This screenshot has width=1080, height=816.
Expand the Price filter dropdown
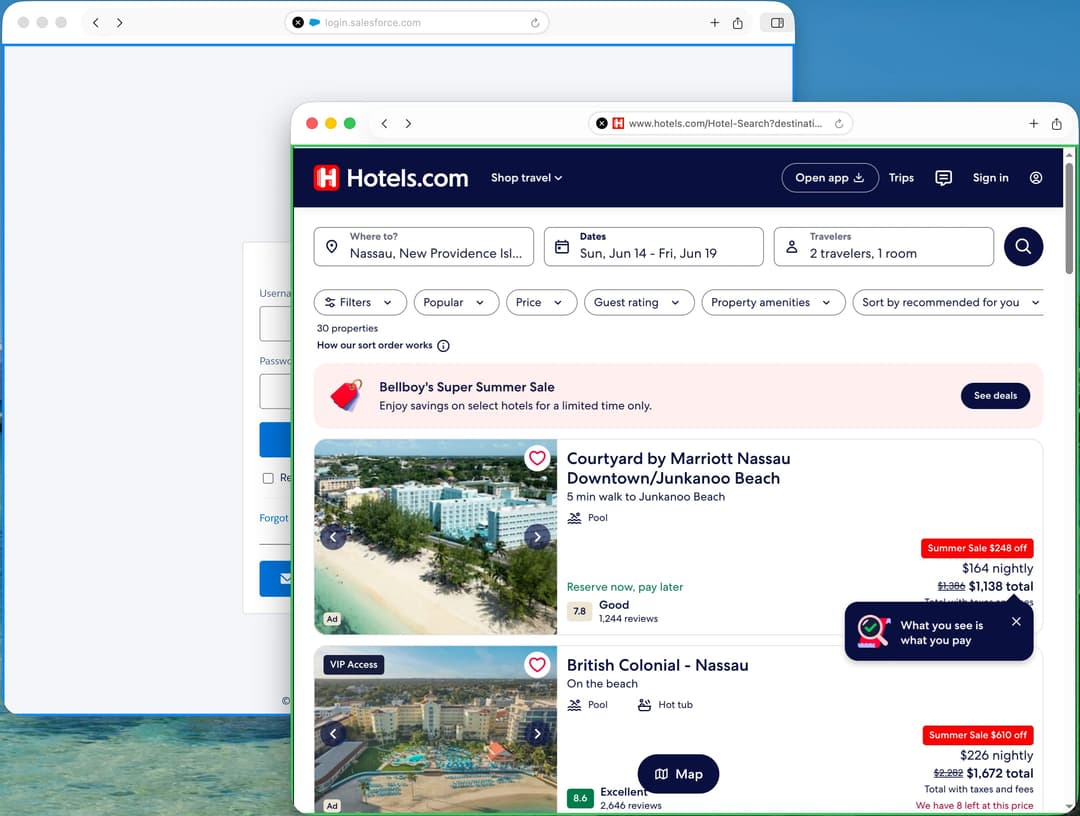pyautogui.click(x=541, y=302)
